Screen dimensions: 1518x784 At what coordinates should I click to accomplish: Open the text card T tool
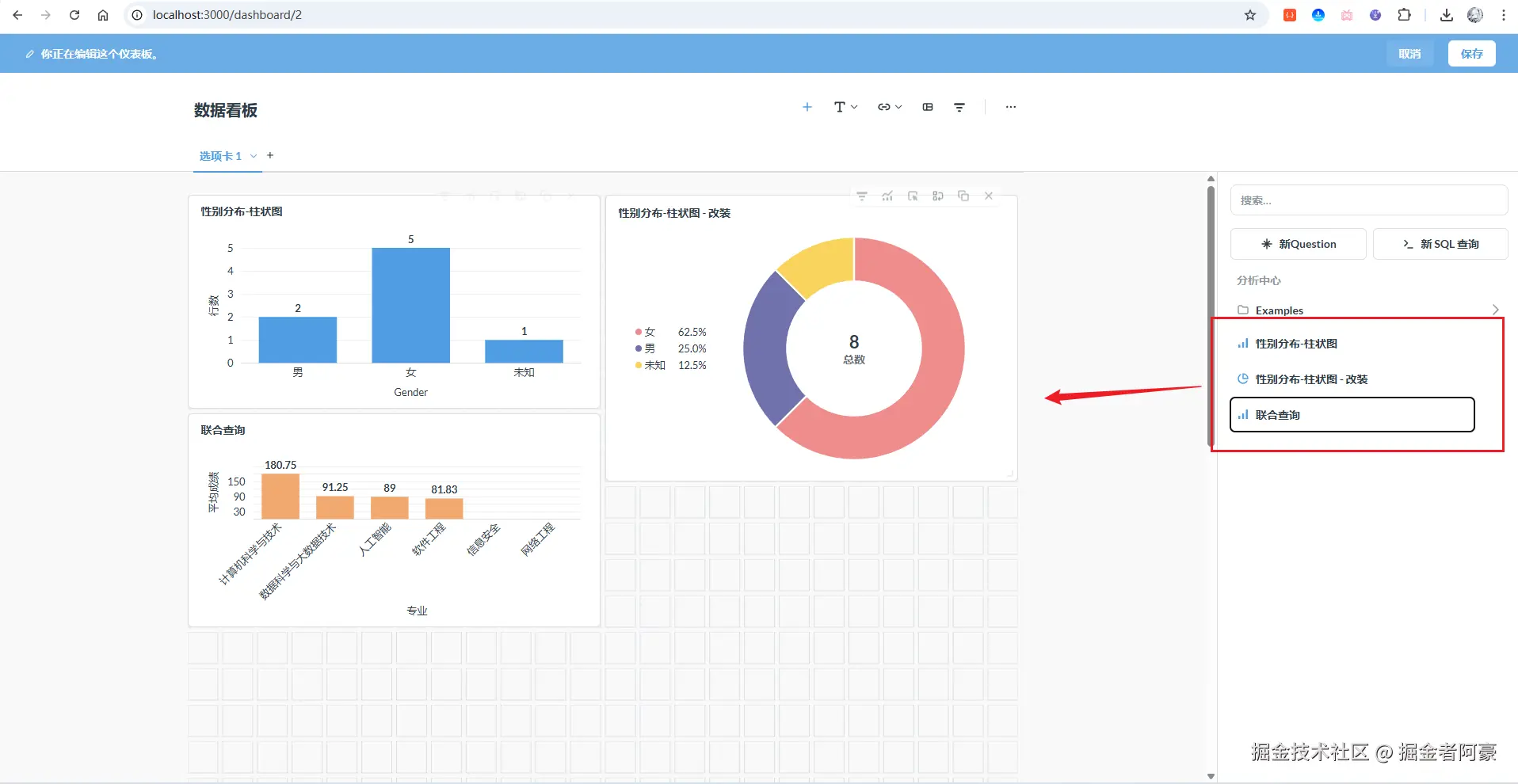(839, 107)
